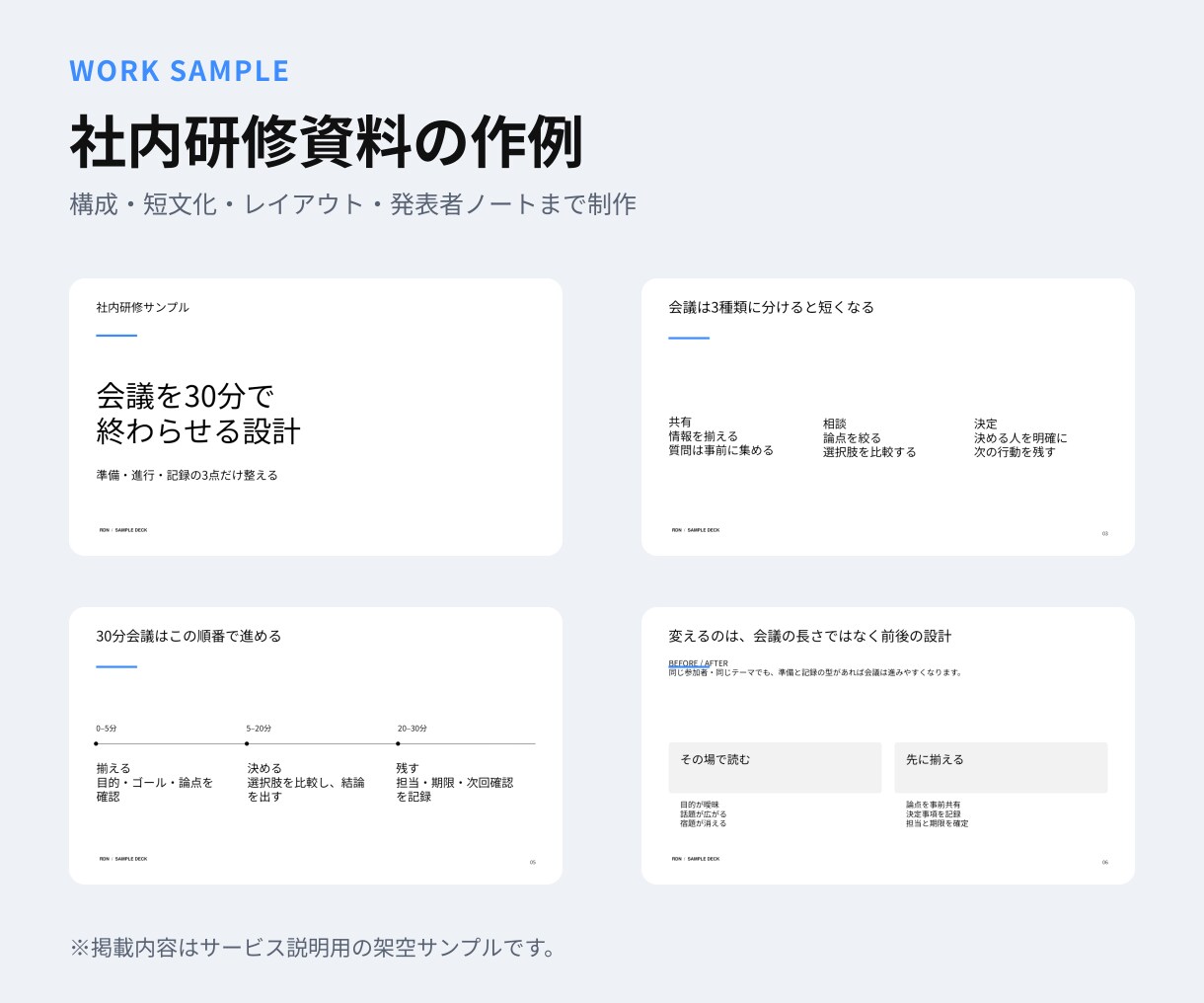
Task: Click page number 06
Action: click(x=1105, y=862)
